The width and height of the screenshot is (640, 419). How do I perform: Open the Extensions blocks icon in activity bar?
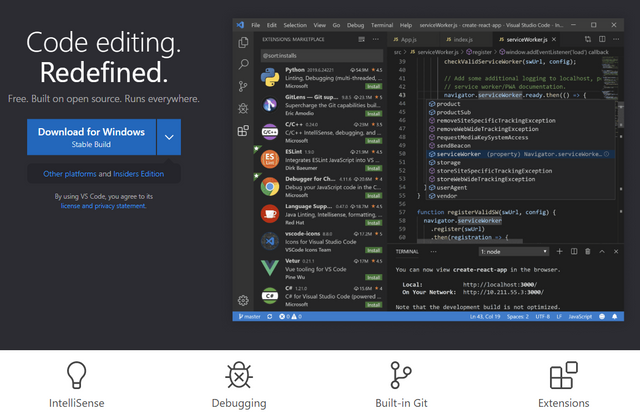click(243, 131)
